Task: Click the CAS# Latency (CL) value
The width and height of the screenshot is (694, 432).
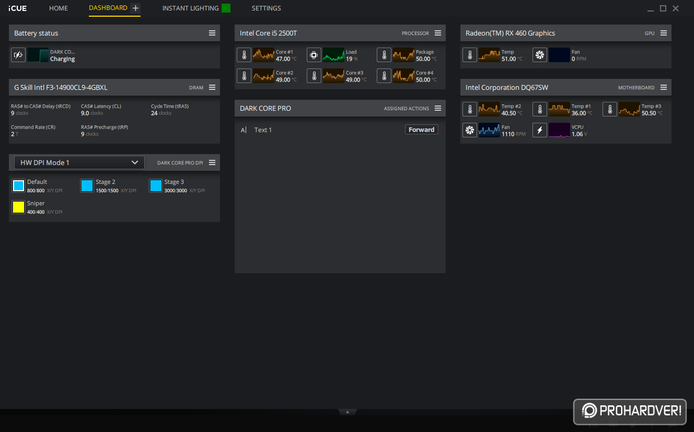Action: [92, 113]
